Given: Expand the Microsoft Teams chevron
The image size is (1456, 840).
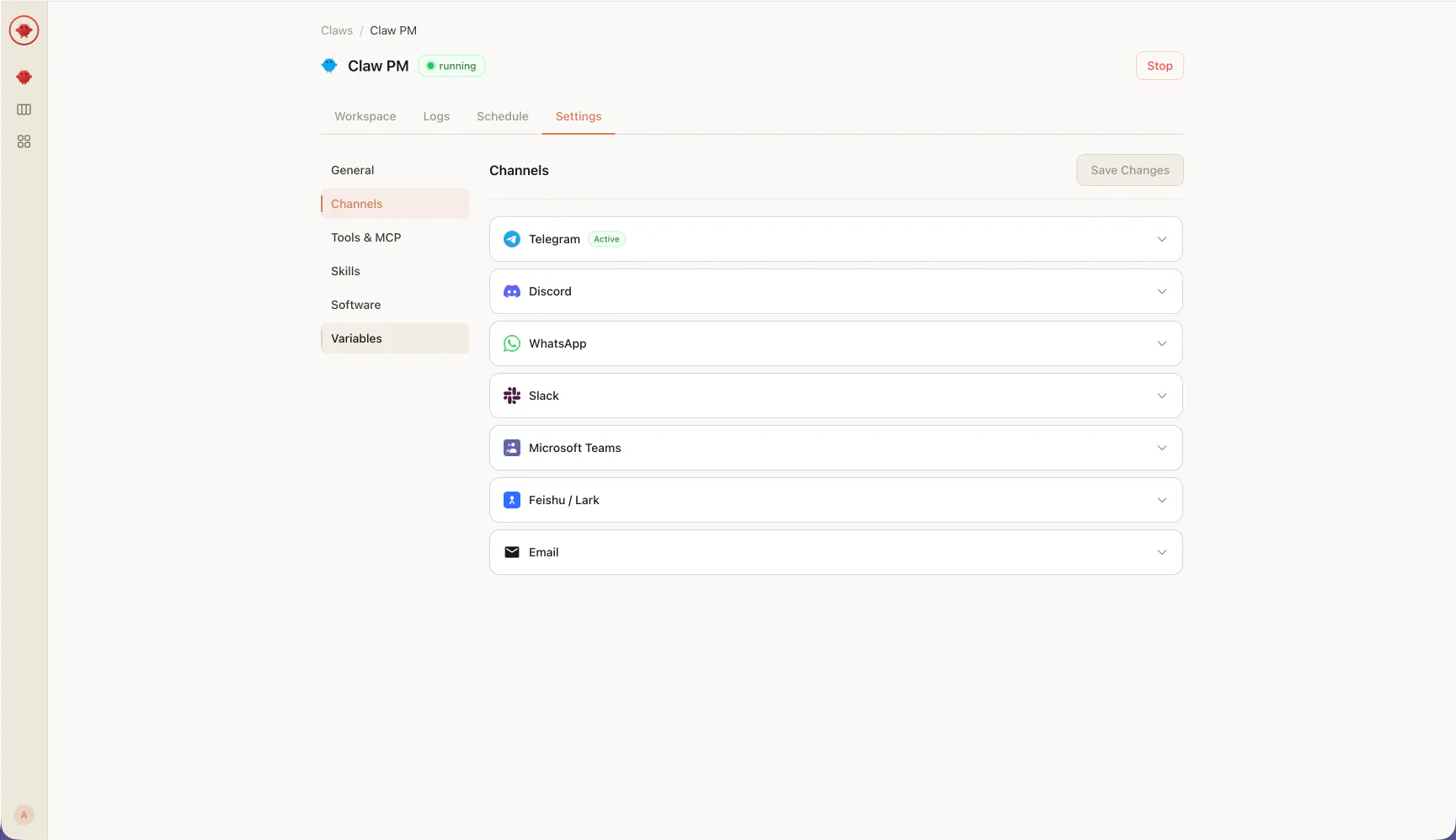Looking at the screenshot, I should (x=1162, y=448).
